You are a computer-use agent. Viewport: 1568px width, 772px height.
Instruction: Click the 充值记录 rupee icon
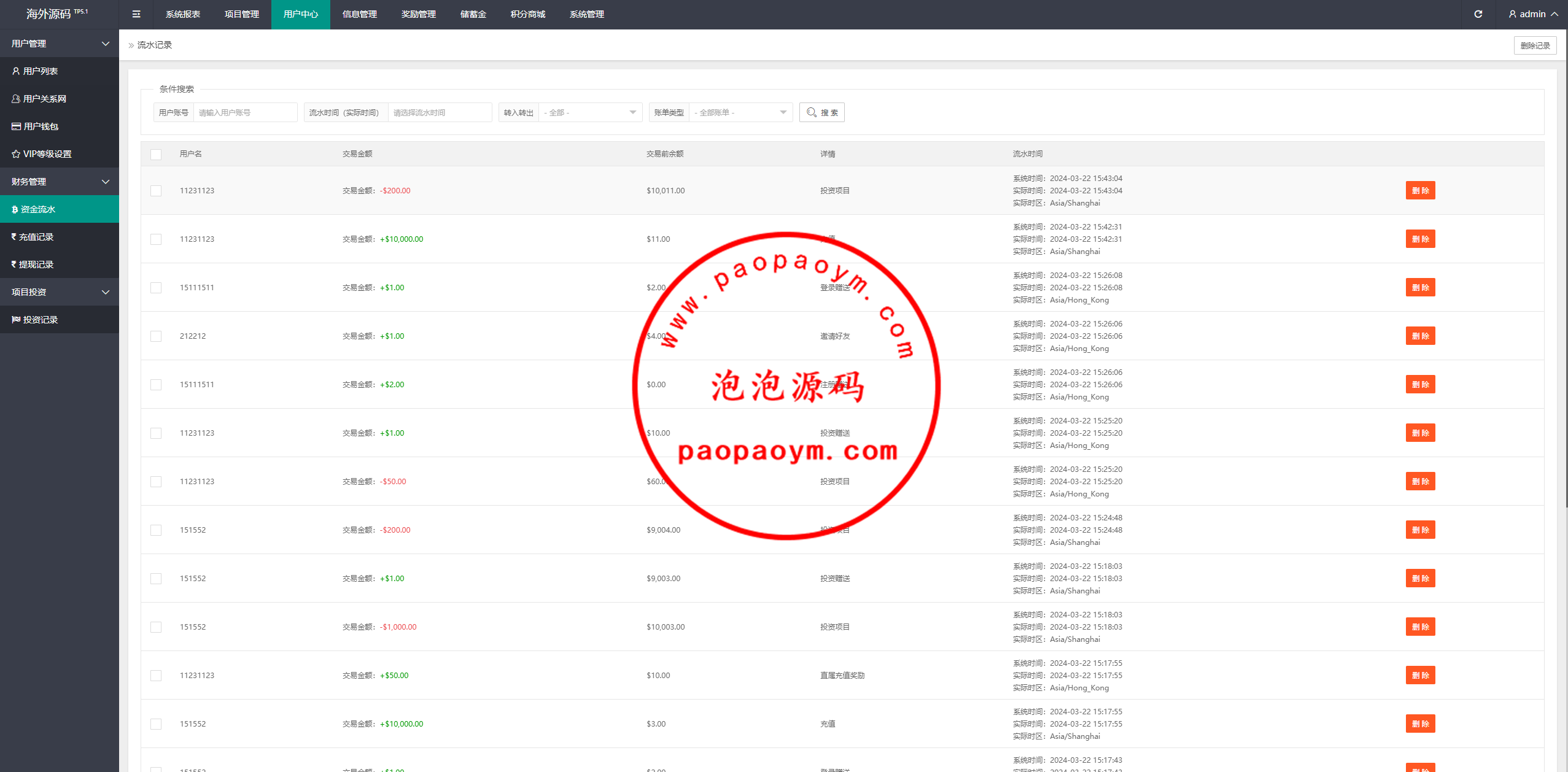coord(14,237)
